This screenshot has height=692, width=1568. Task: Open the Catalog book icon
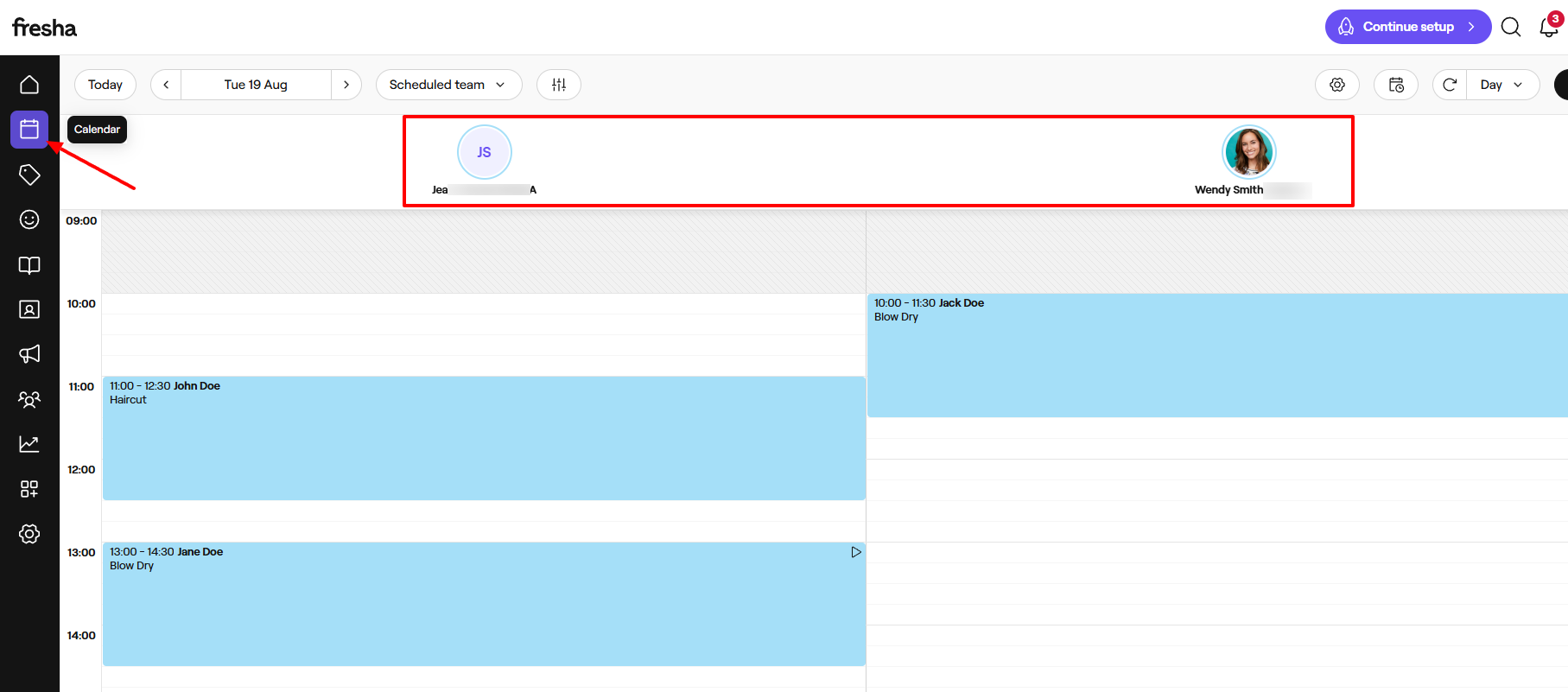click(x=29, y=264)
